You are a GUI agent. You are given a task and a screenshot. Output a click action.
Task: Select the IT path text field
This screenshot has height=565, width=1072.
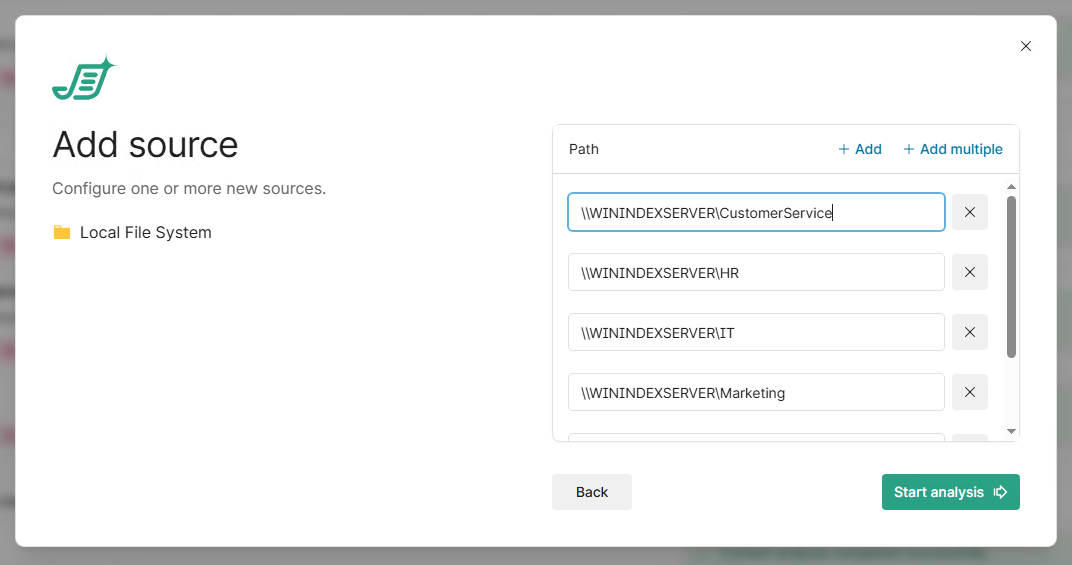[755, 332]
